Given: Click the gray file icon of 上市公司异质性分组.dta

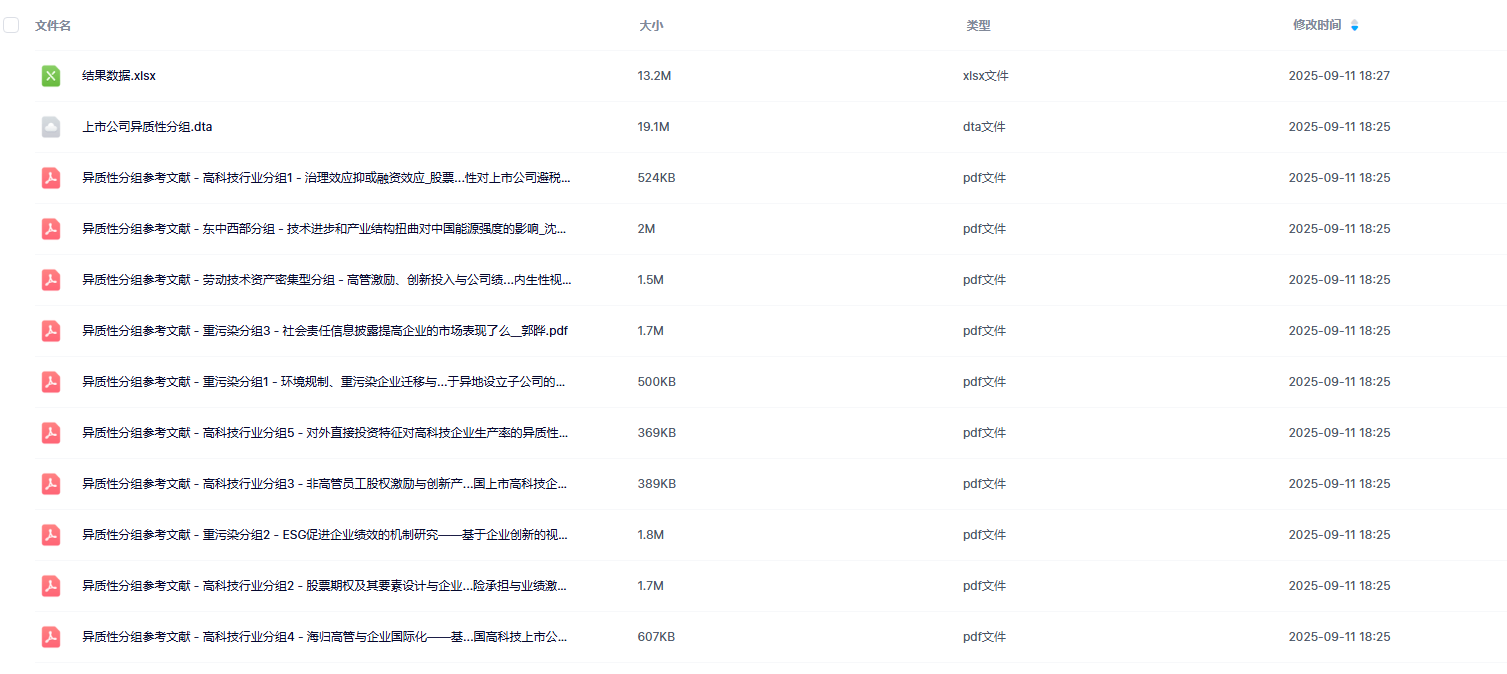Looking at the screenshot, I should point(51,127).
